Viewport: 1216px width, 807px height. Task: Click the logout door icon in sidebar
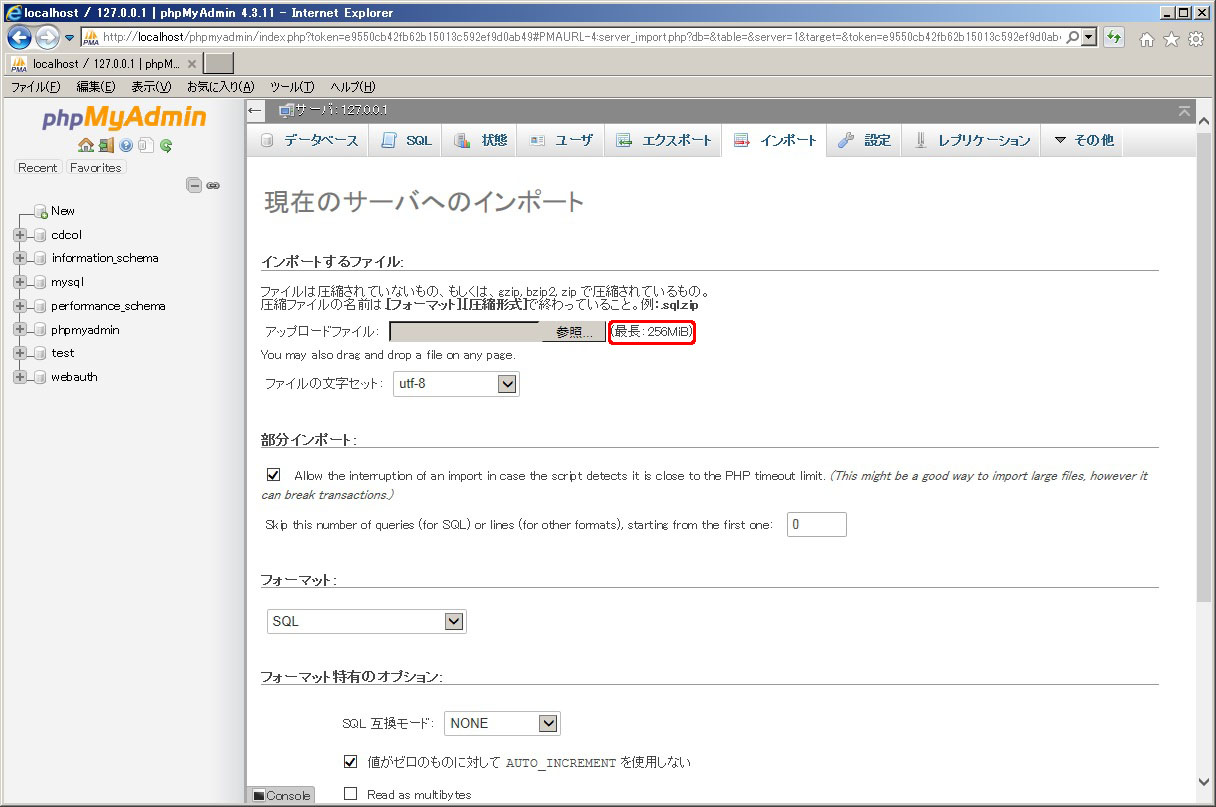106,145
